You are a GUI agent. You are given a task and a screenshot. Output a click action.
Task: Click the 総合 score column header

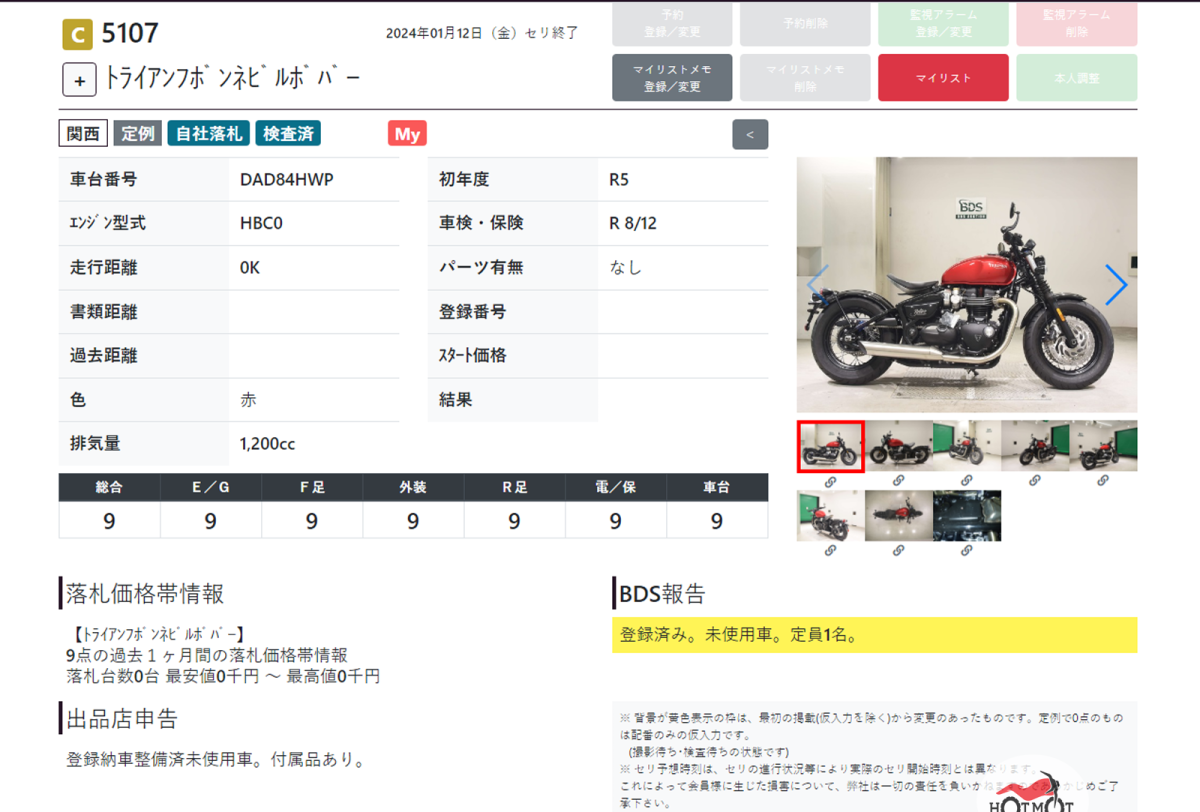coord(109,487)
